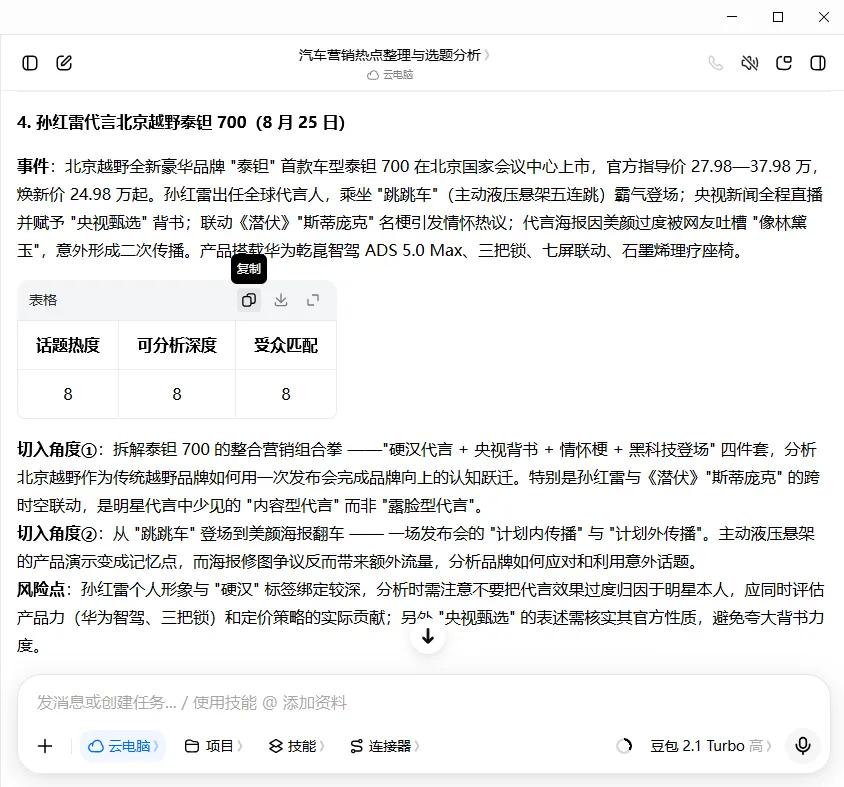Select the 受众匹配 table header

pos(286,345)
